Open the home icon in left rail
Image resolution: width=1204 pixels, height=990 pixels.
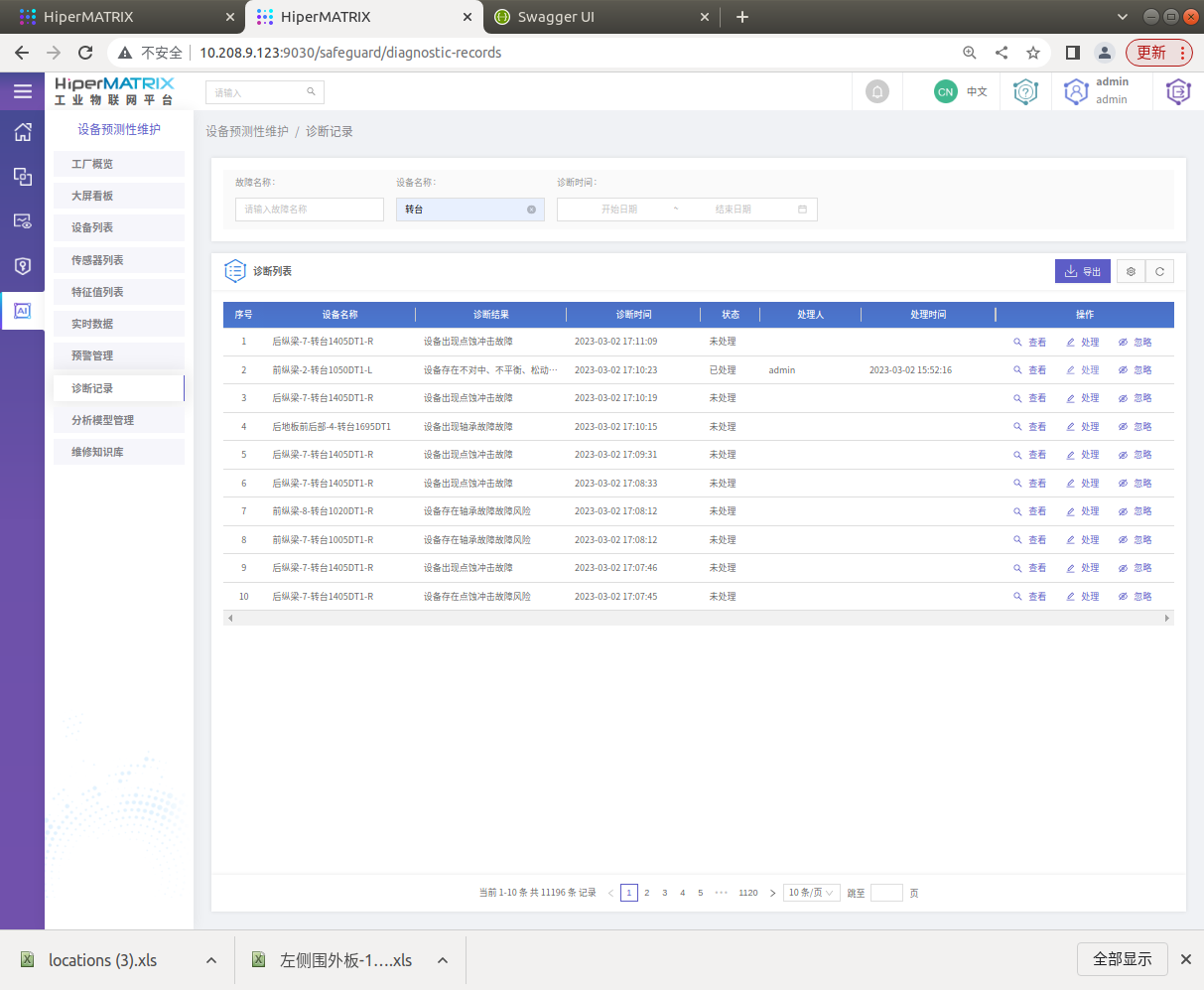(x=22, y=132)
